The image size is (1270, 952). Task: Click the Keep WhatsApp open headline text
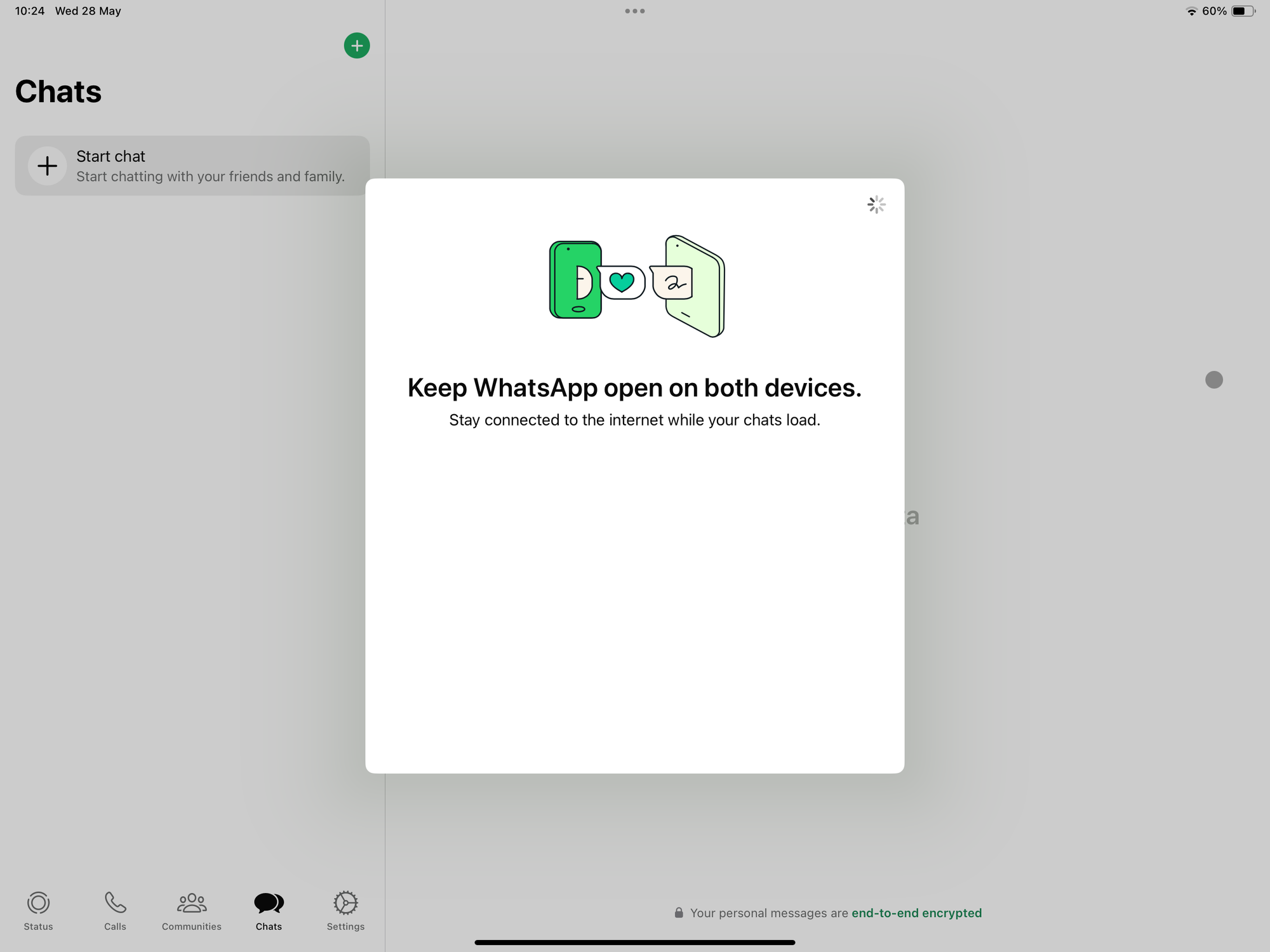[x=634, y=387]
